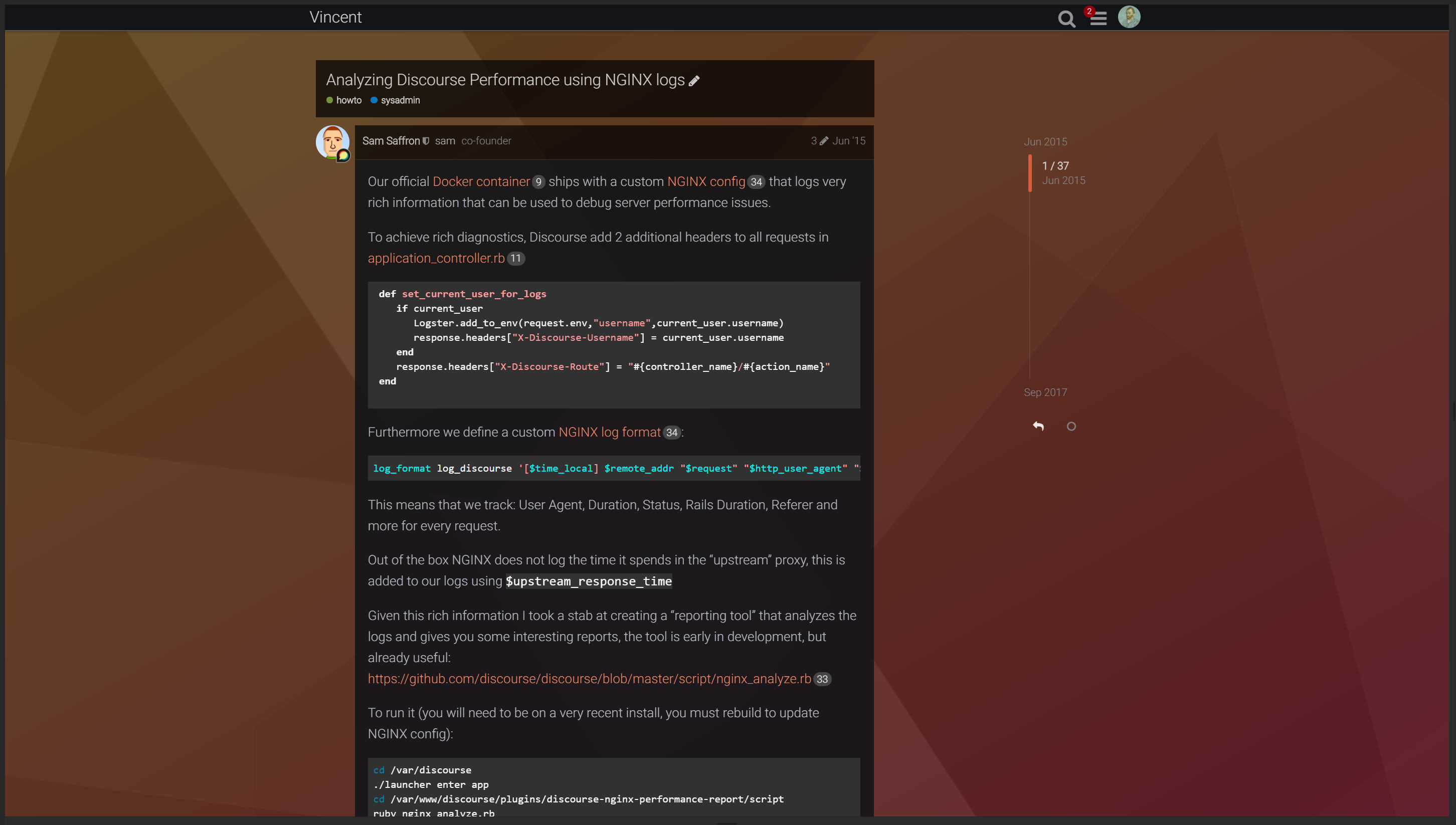Jump to Sep 2017 at the timeline bottom
1456x825 pixels.
(1046, 392)
